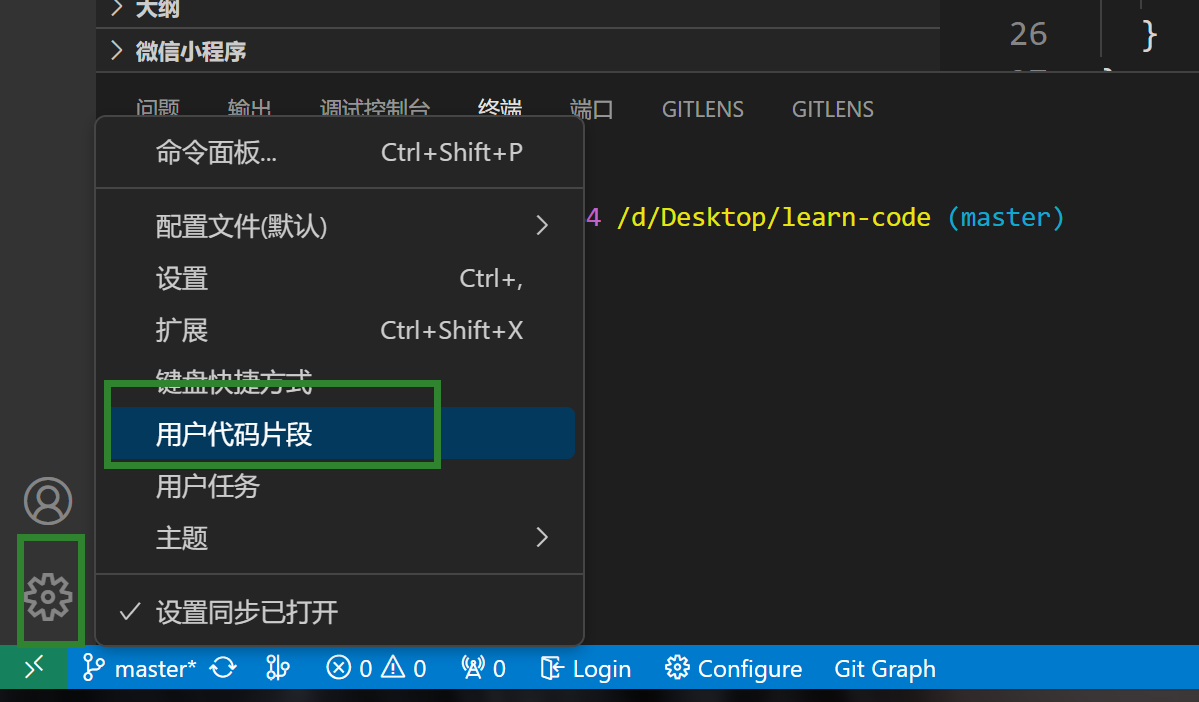This screenshot has height=702, width=1199.
Task: Click the git fork icon in status bar
Action: (x=278, y=668)
